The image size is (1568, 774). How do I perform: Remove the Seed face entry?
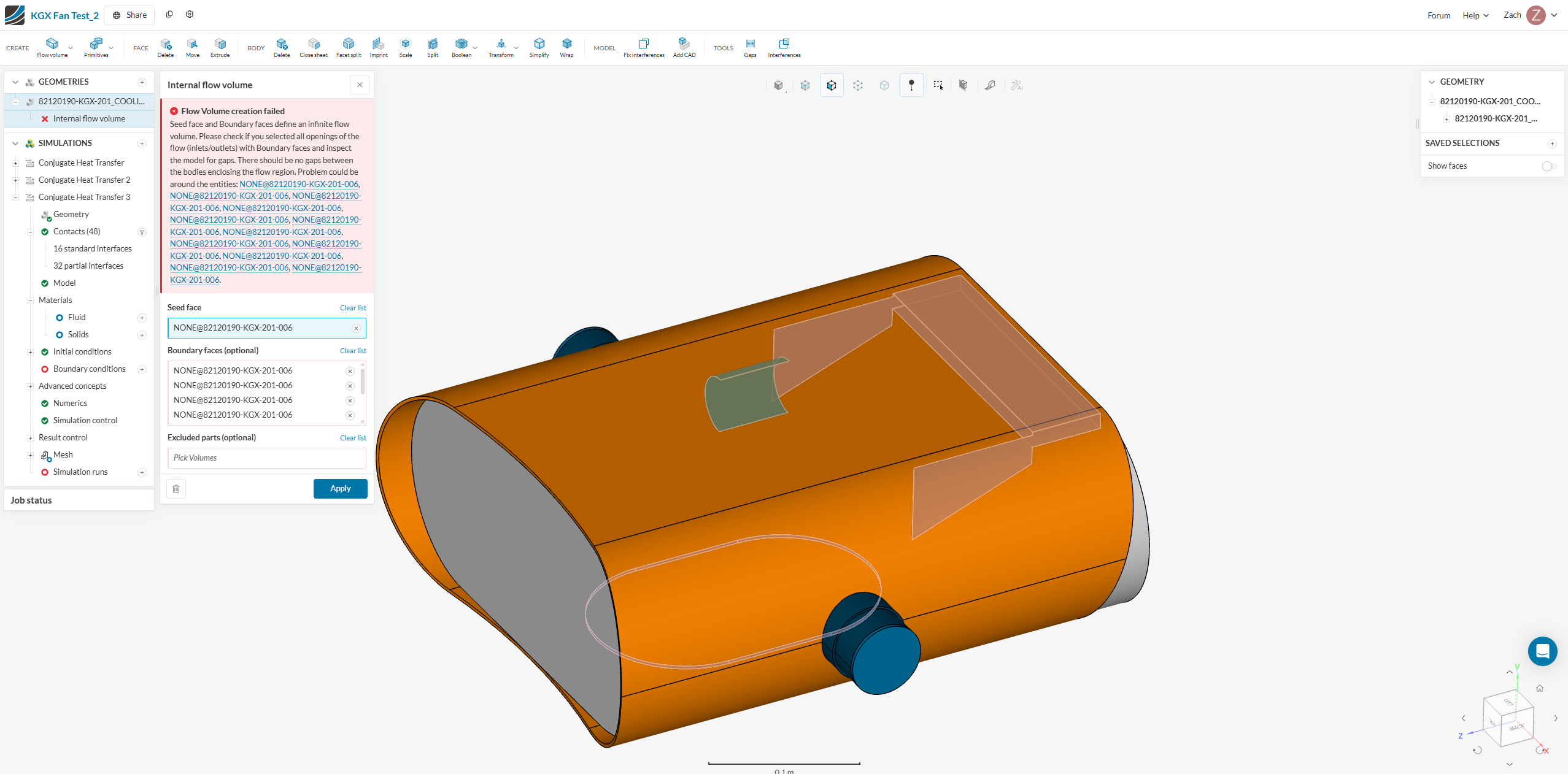point(356,329)
